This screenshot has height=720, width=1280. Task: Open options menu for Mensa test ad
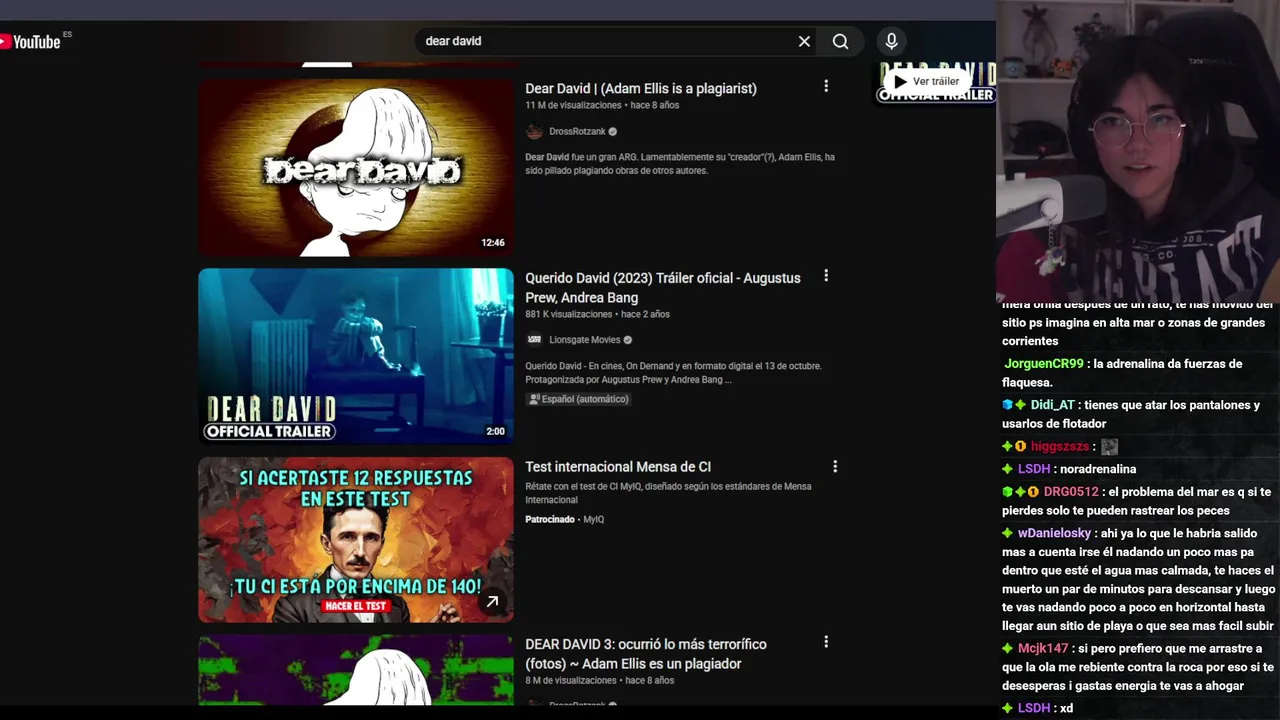pyautogui.click(x=835, y=467)
